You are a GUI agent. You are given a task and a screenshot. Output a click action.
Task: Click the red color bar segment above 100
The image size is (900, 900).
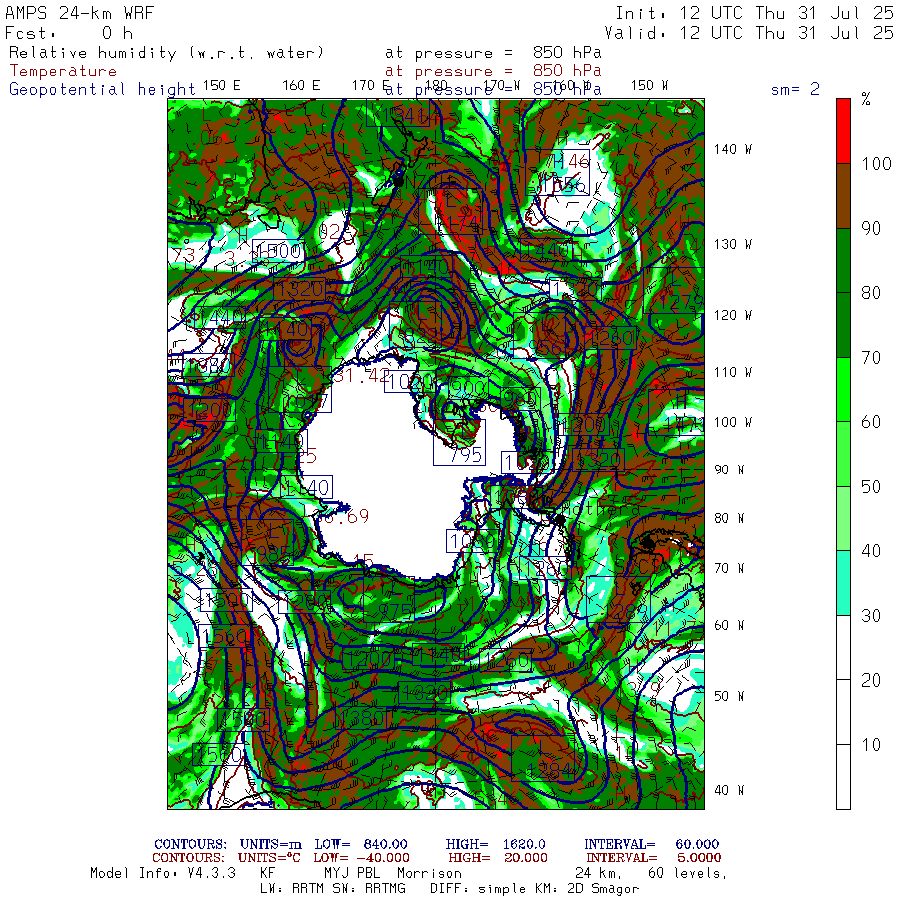[x=843, y=131]
